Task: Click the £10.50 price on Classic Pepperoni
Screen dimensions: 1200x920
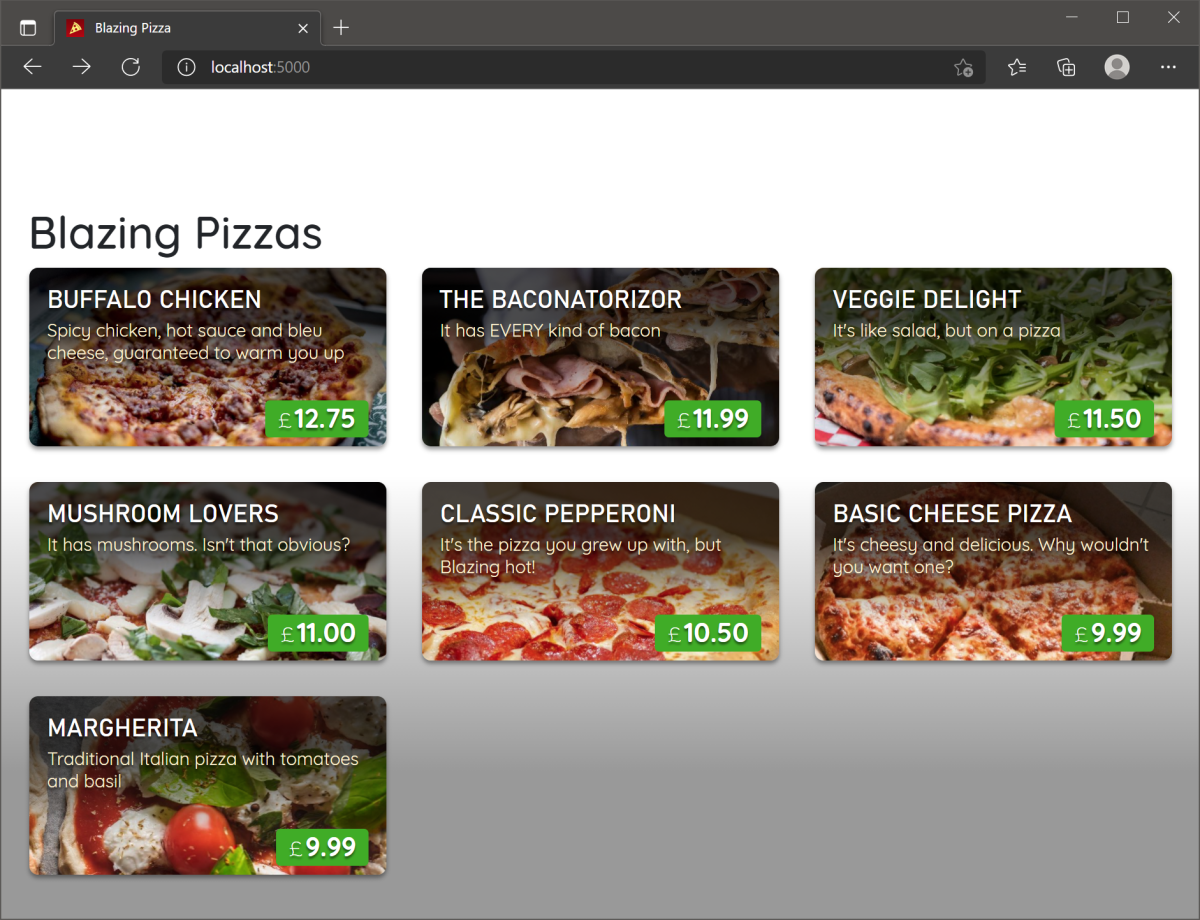Action: [709, 633]
